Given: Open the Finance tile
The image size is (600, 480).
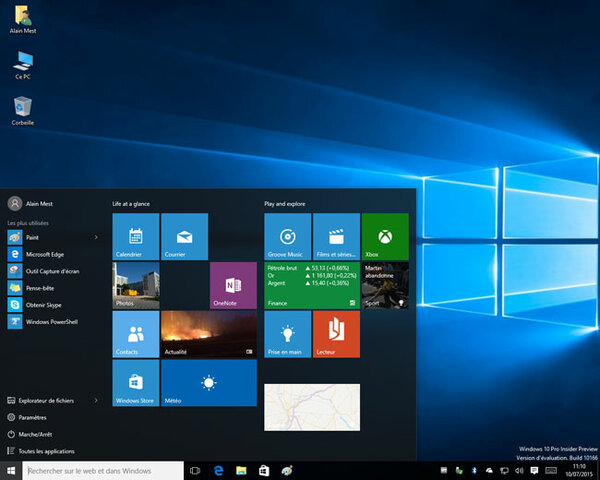Looking at the screenshot, I should coord(312,285).
